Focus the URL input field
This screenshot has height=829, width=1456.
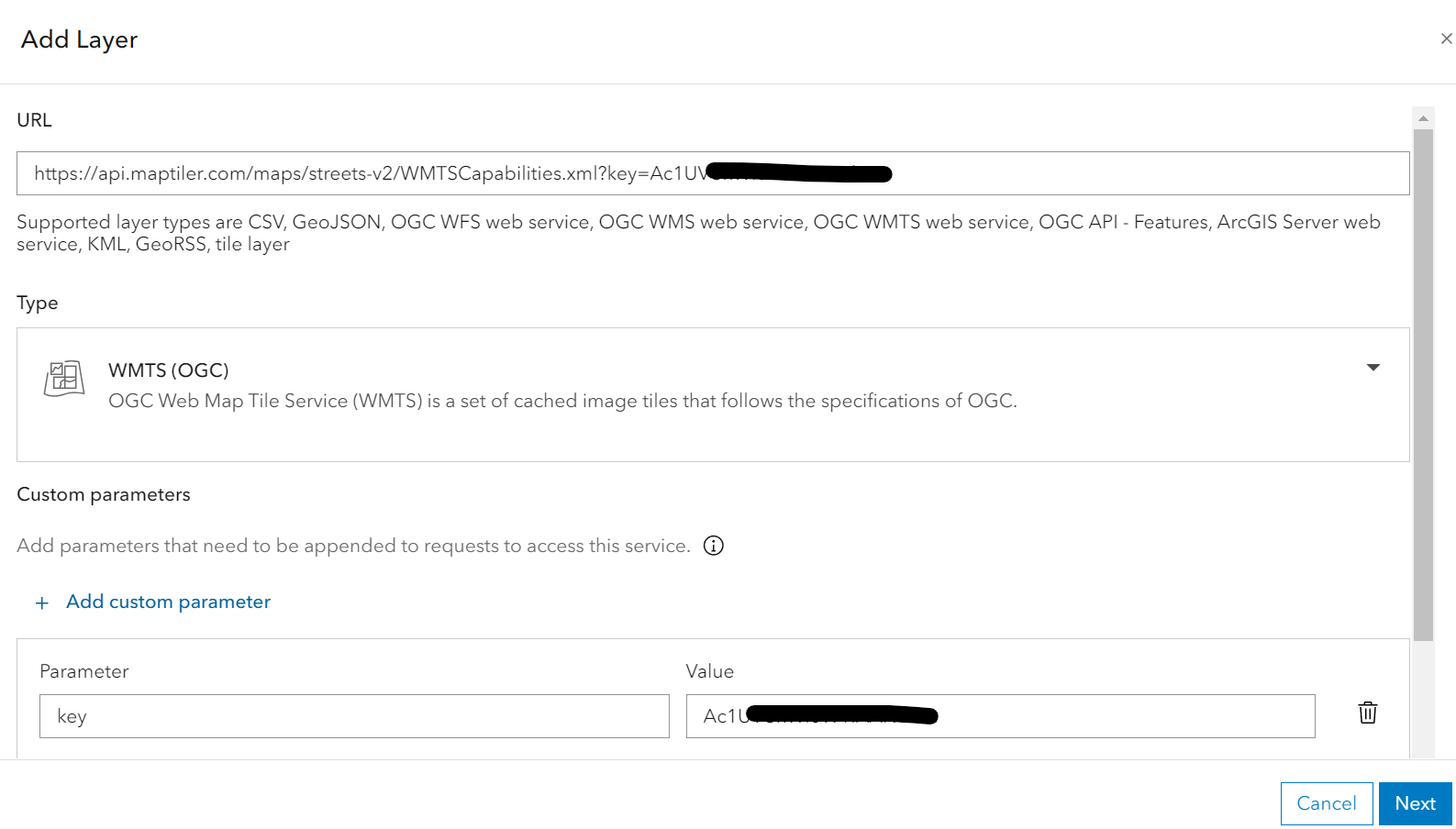(1101, 173)
